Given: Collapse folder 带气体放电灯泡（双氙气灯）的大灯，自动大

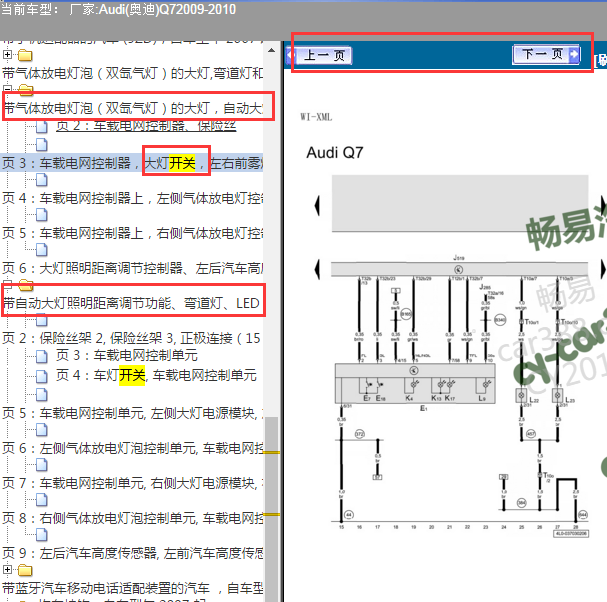Looking at the screenshot, I should coord(7,89).
